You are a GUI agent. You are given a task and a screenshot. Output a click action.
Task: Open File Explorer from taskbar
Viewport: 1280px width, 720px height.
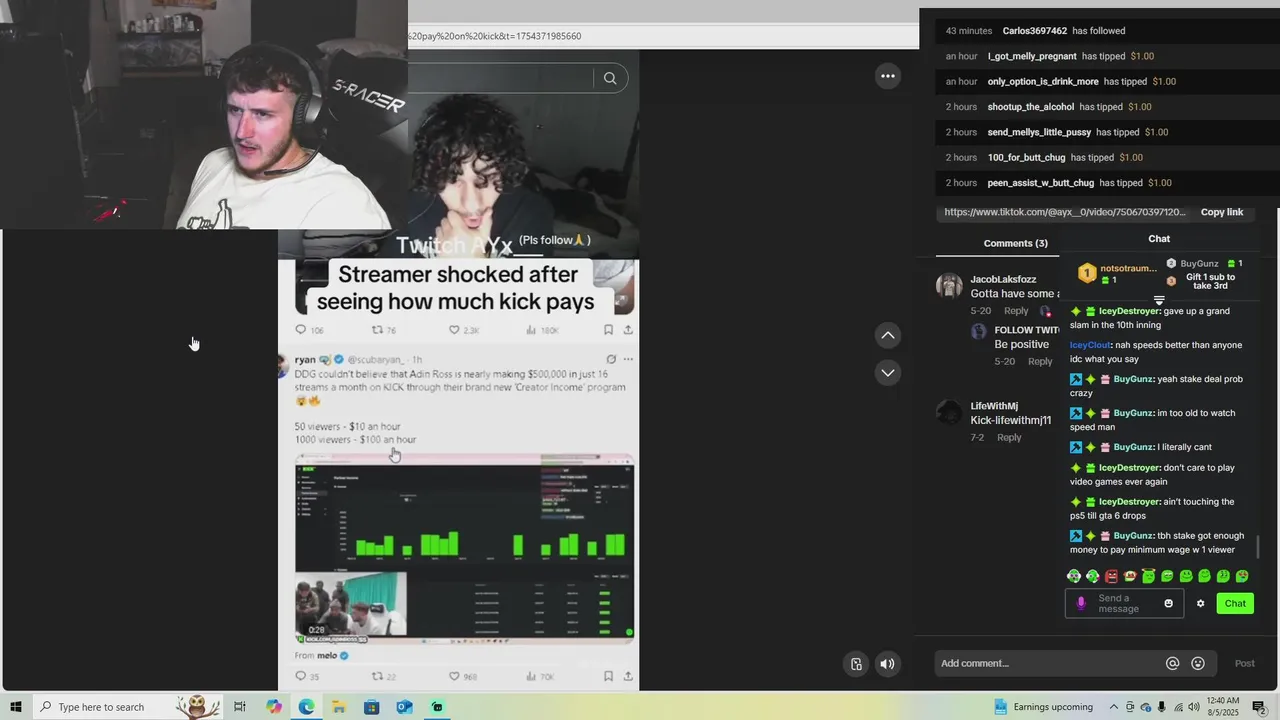339,707
